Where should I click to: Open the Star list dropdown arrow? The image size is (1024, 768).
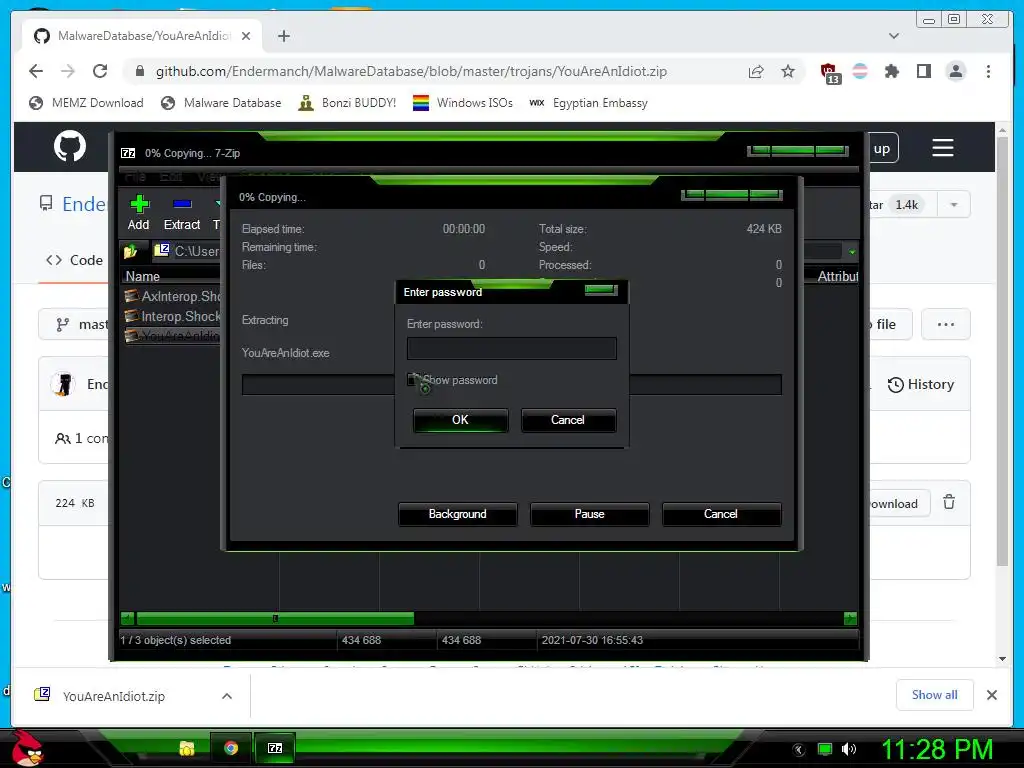953,205
